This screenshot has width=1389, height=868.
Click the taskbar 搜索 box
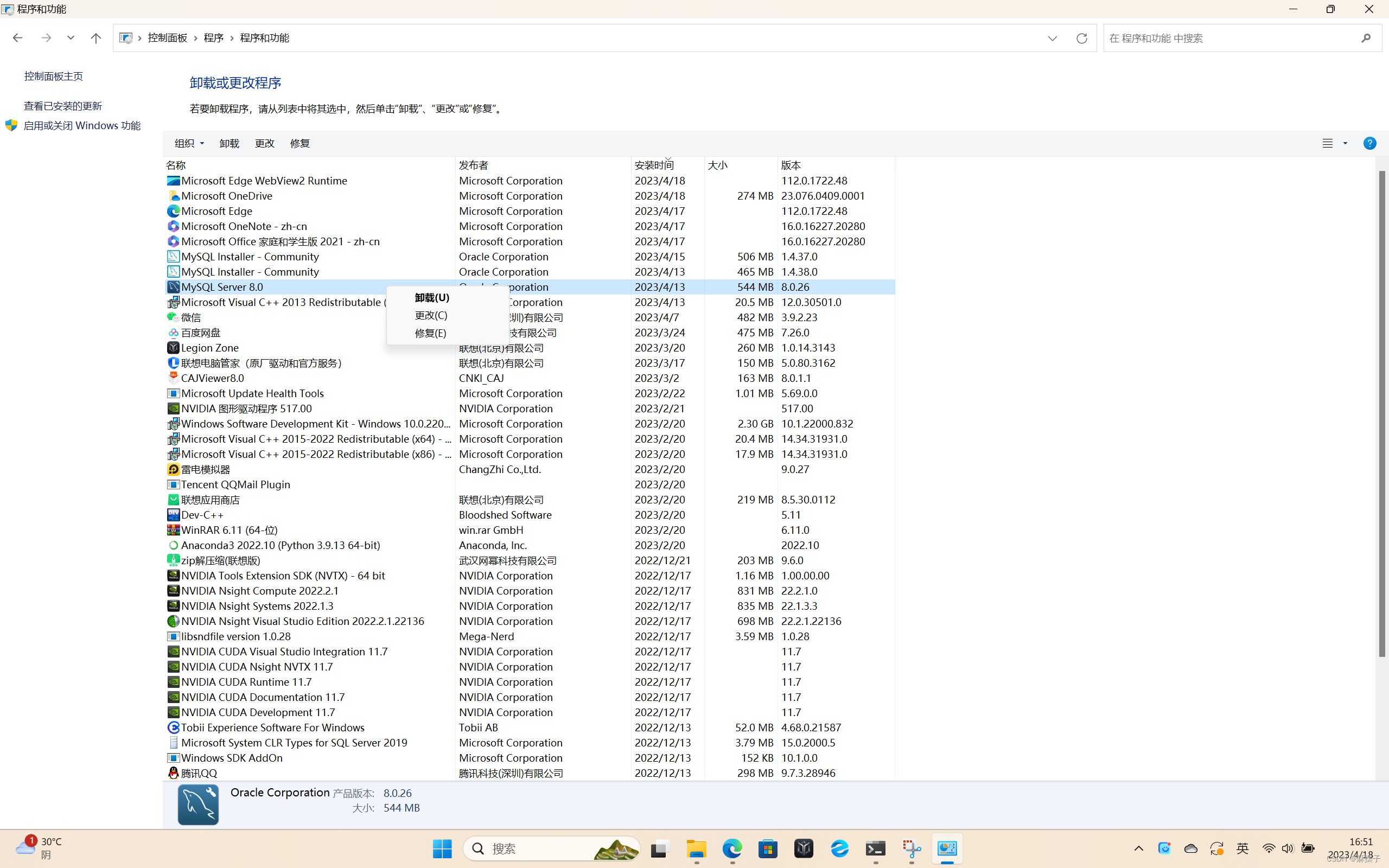coord(552,848)
